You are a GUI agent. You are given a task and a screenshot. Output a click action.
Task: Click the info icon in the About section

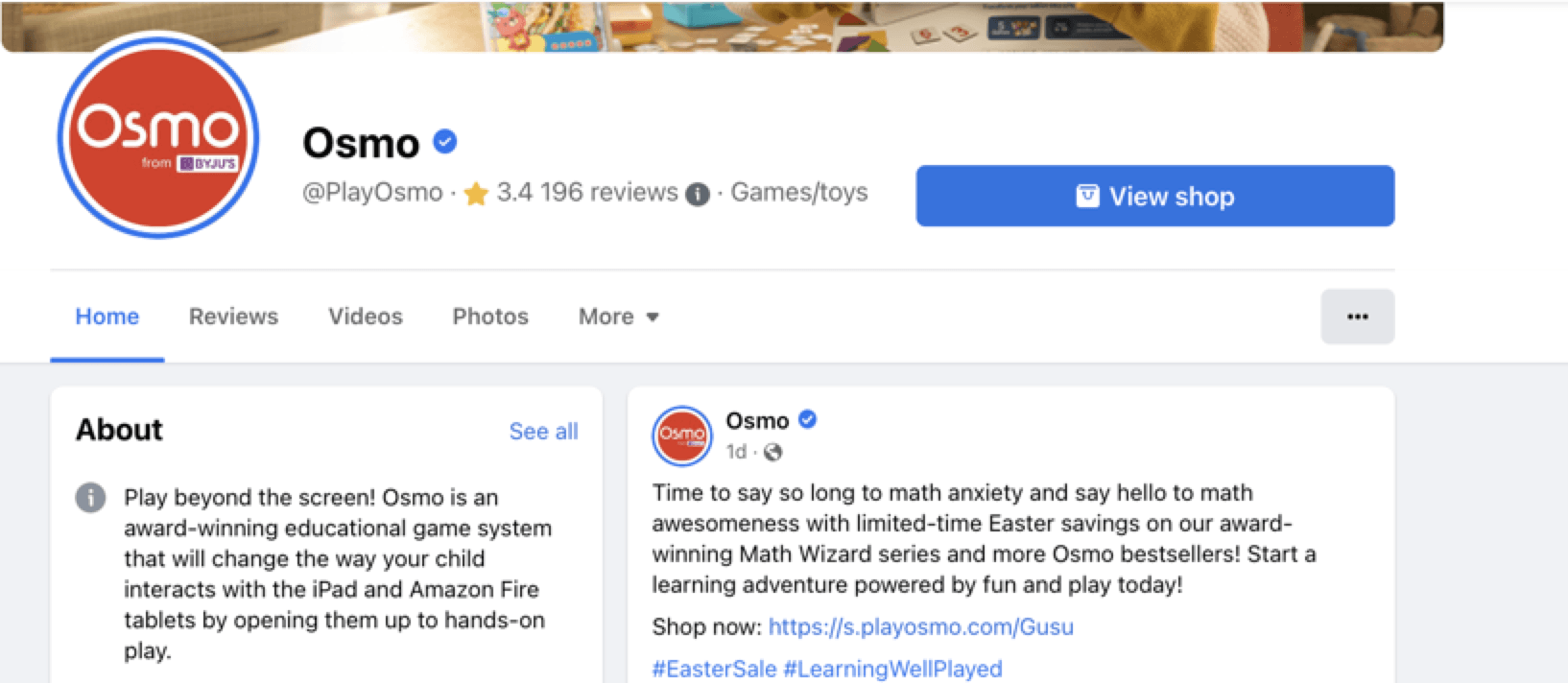pyautogui.click(x=91, y=498)
